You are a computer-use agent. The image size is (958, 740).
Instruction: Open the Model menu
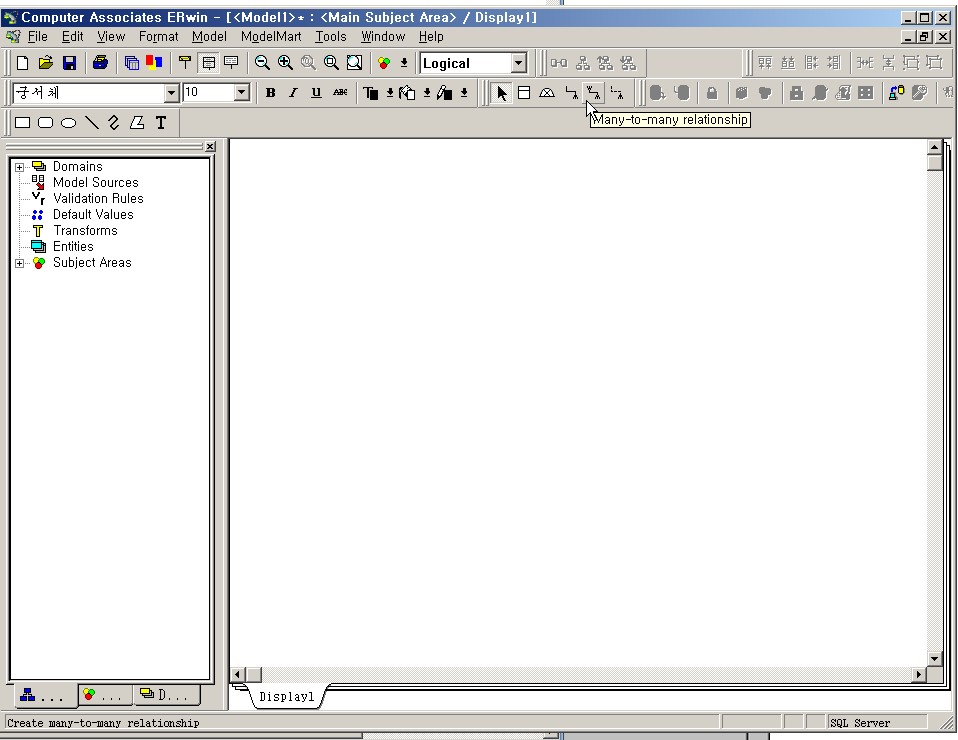click(209, 37)
